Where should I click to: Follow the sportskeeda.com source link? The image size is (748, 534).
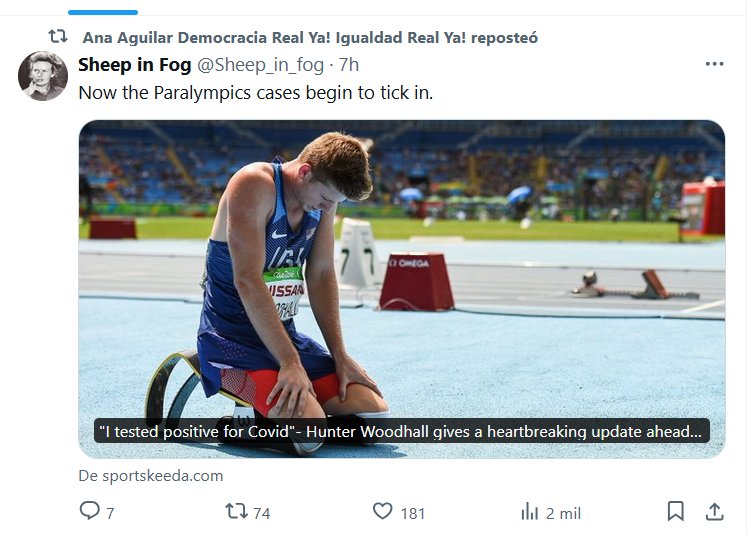pos(151,476)
